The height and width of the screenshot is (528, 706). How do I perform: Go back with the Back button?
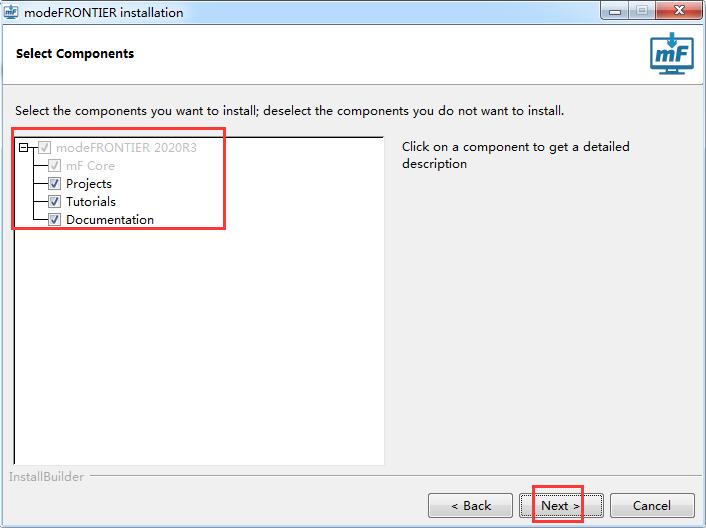[470, 505]
